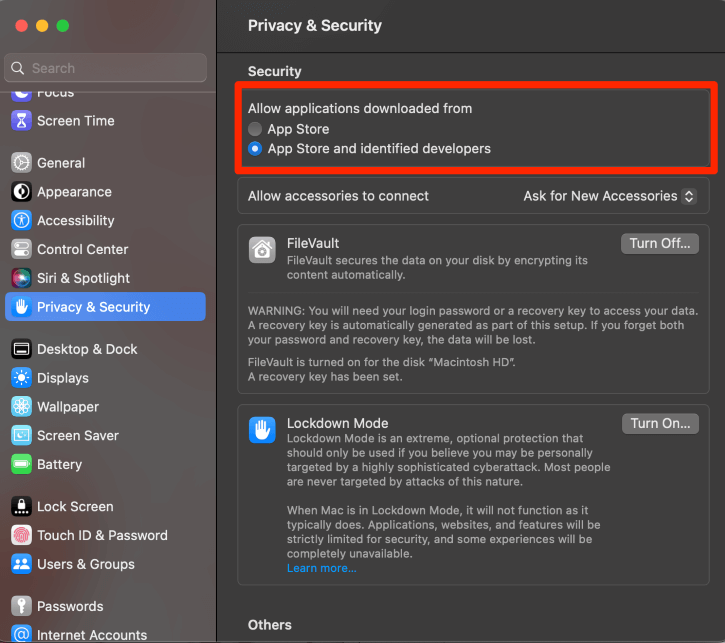Click the Accessibility icon in sidebar

pos(21,221)
